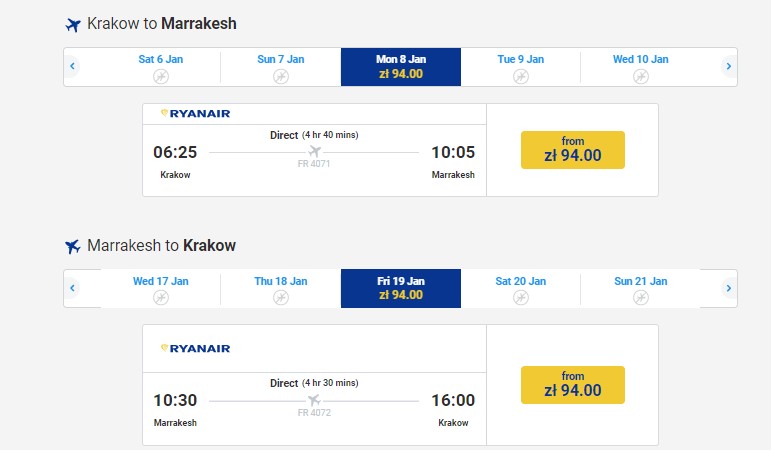Image resolution: width=771 pixels, height=450 pixels.
Task: Select the Mon 8 Jan outbound date tab
Action: coord(400,66)
